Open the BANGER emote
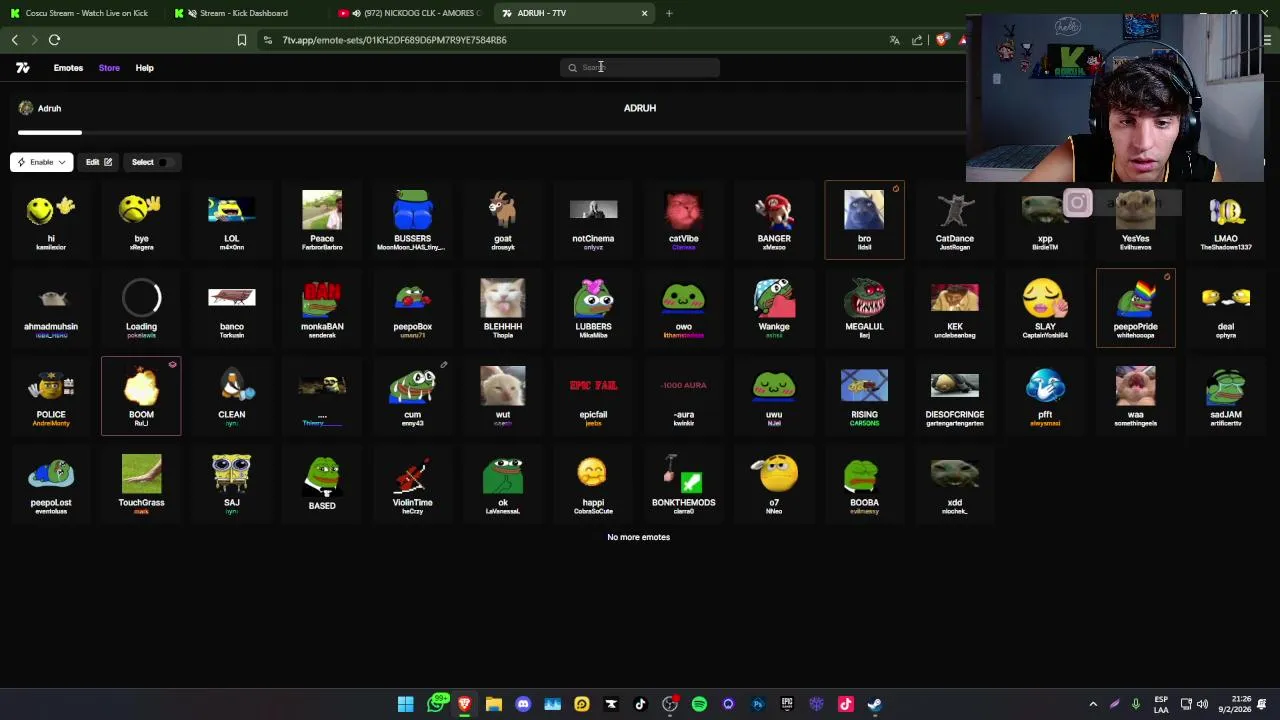The height and width of the screenshot is (720, 1280). (774, 220)
